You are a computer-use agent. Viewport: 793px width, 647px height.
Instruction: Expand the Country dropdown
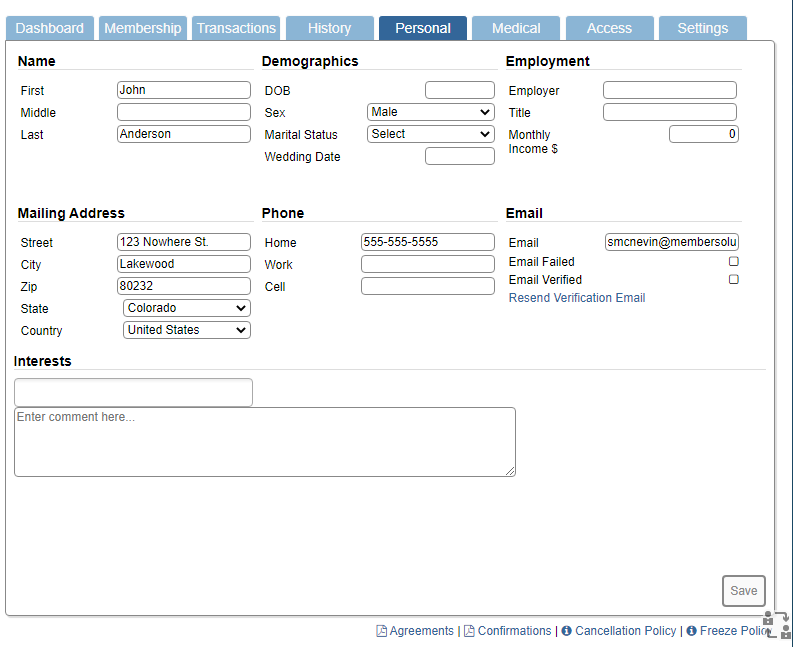pyautogui.click(x=187, y=330)
